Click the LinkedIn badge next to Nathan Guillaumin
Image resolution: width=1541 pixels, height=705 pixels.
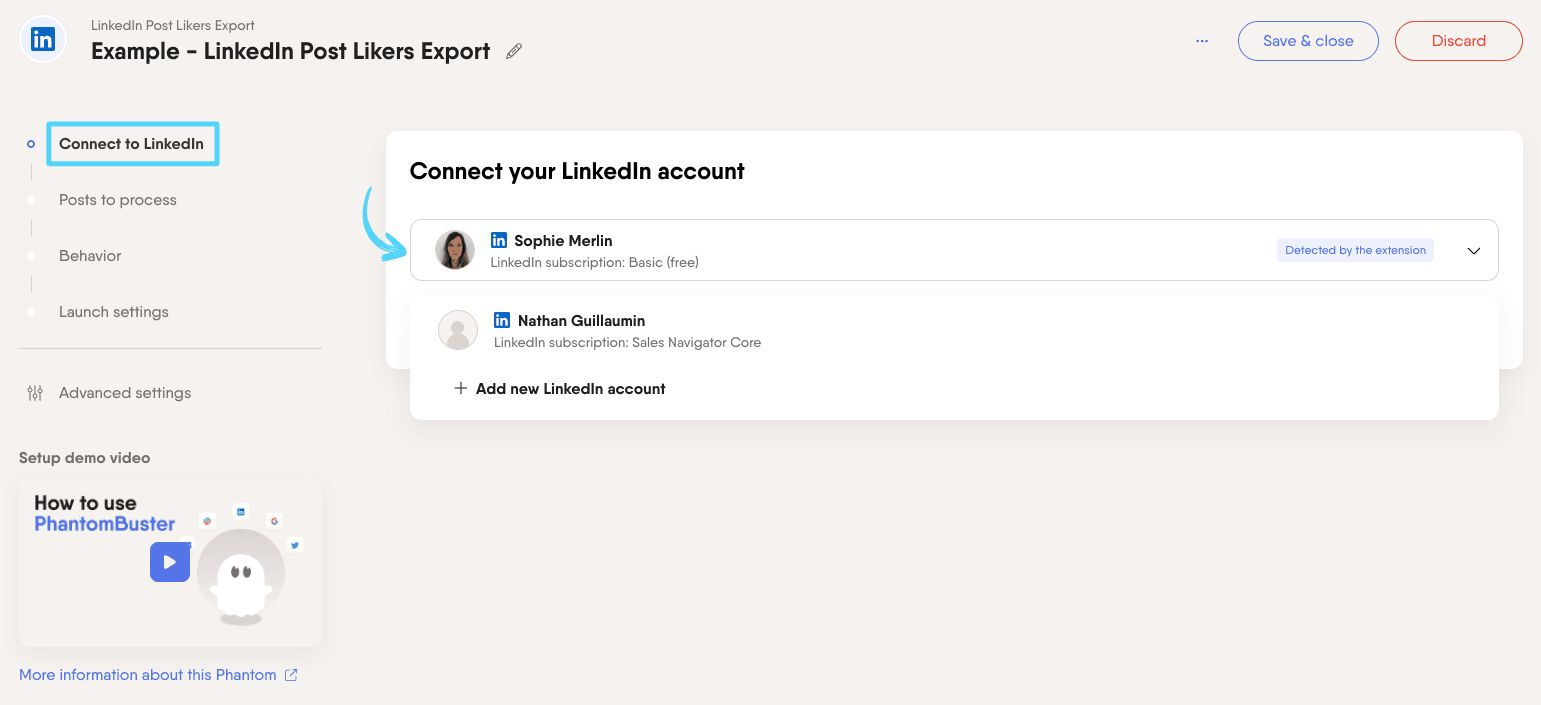pyautogui.click(x=502, y=320)
